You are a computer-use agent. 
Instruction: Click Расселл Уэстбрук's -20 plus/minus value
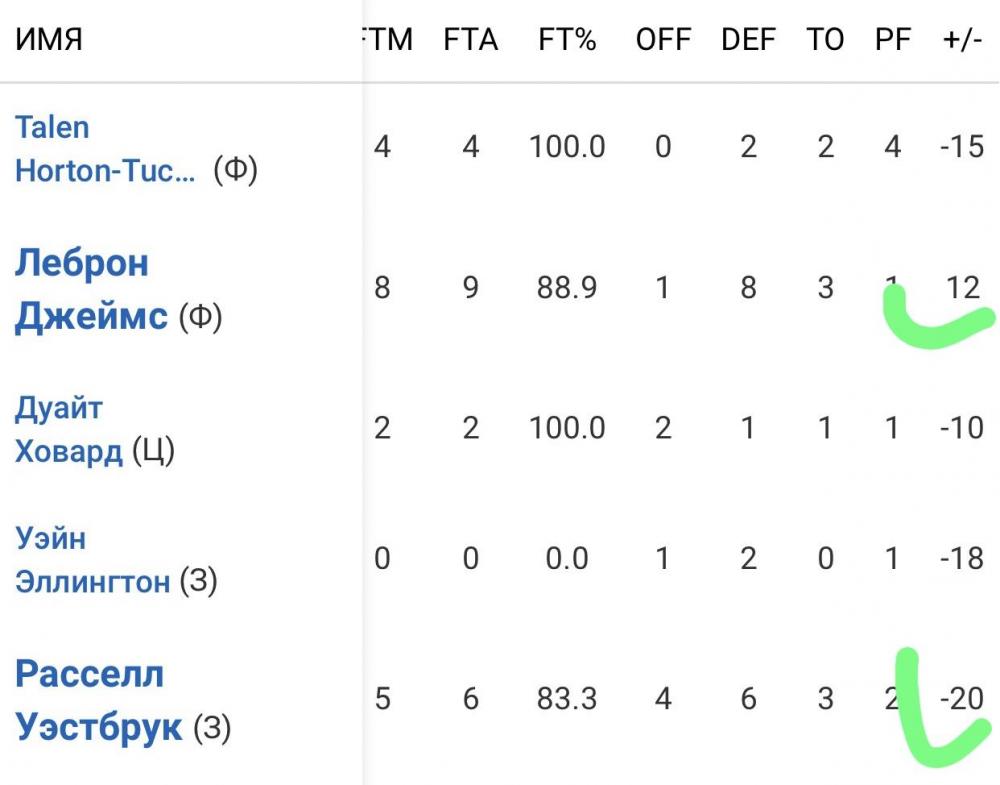[962, 699]
